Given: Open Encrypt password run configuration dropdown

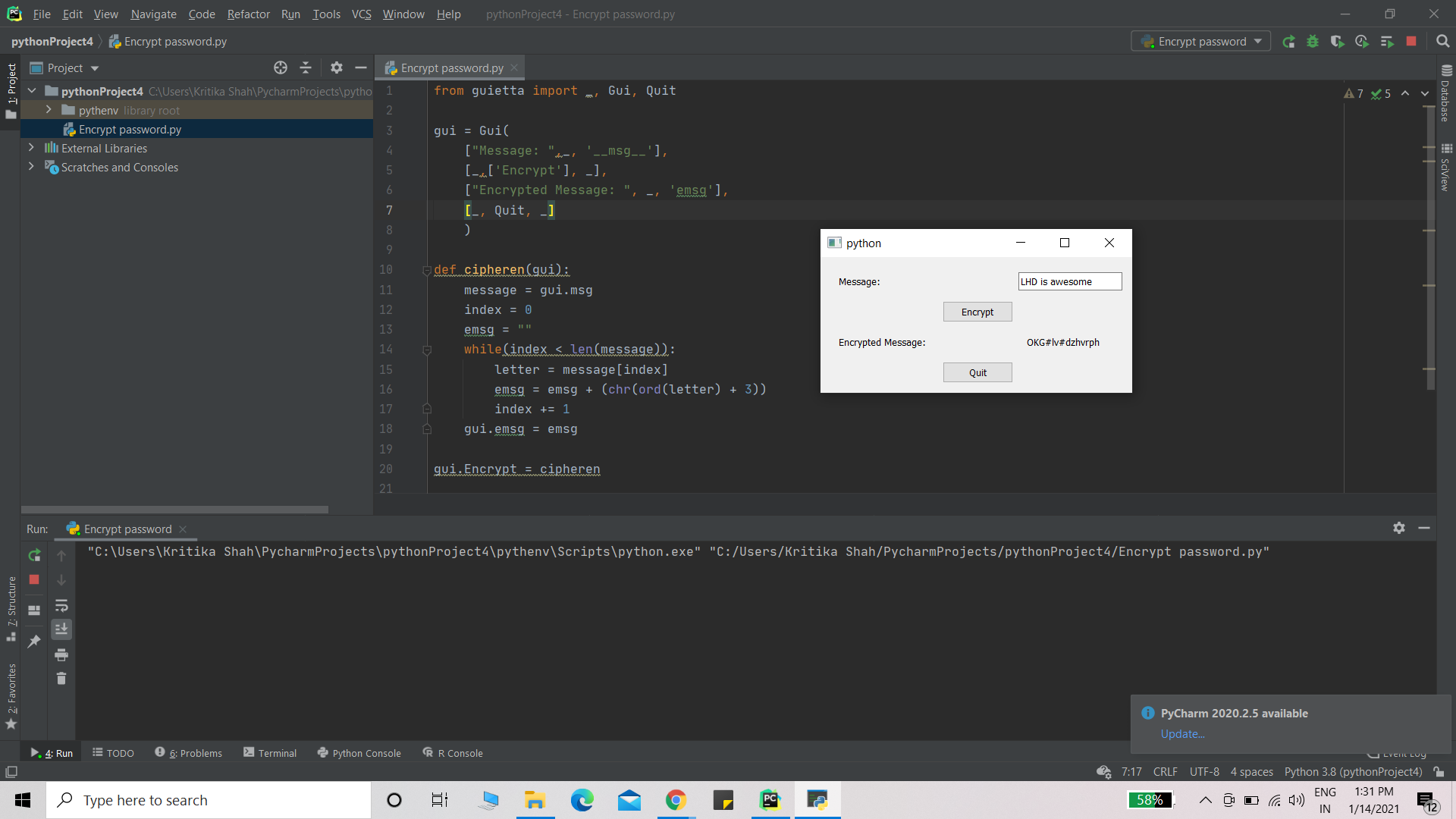Looking at the screenshot, I should point(1201,42).
